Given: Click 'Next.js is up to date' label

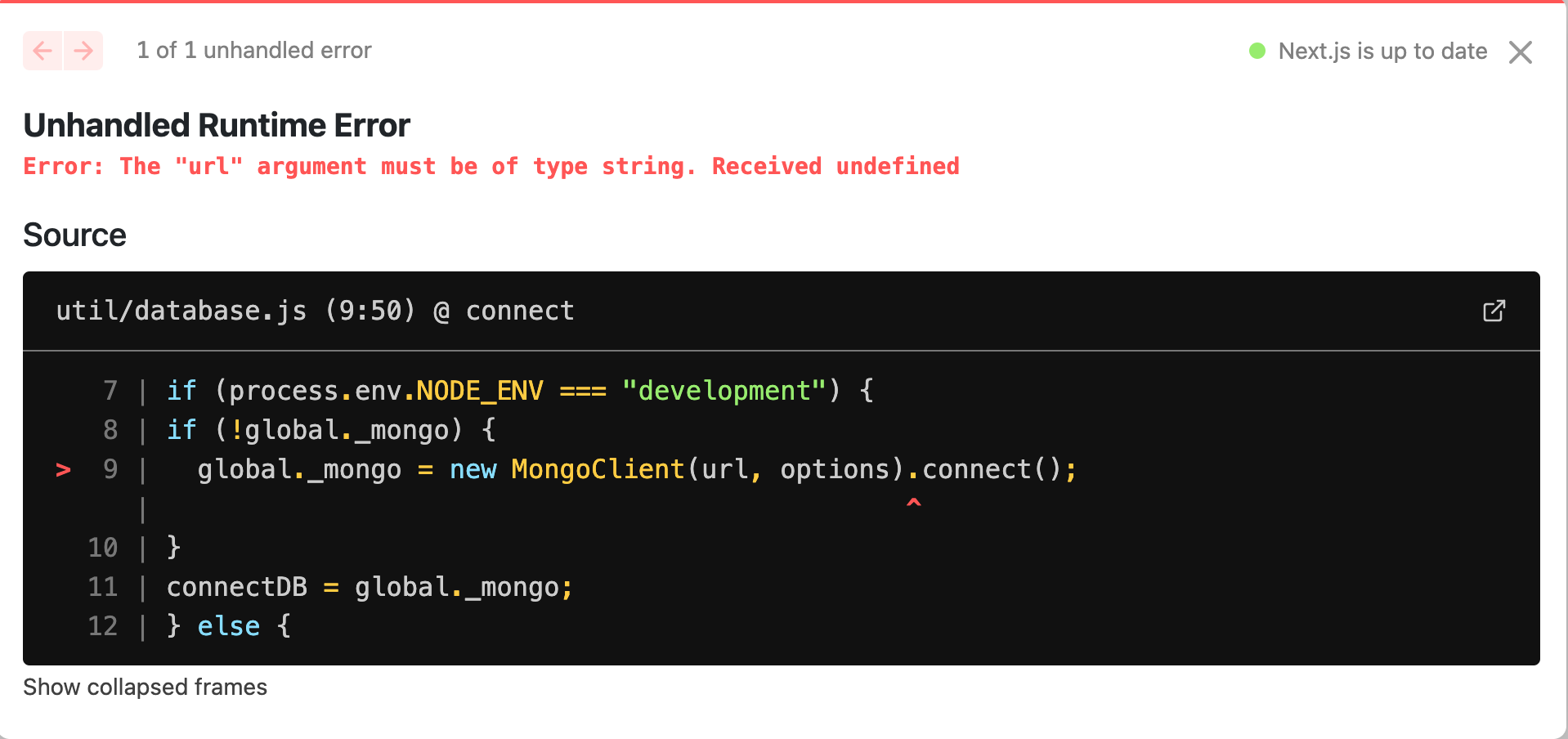Looking at the screenshot, I should (1382, 51).
